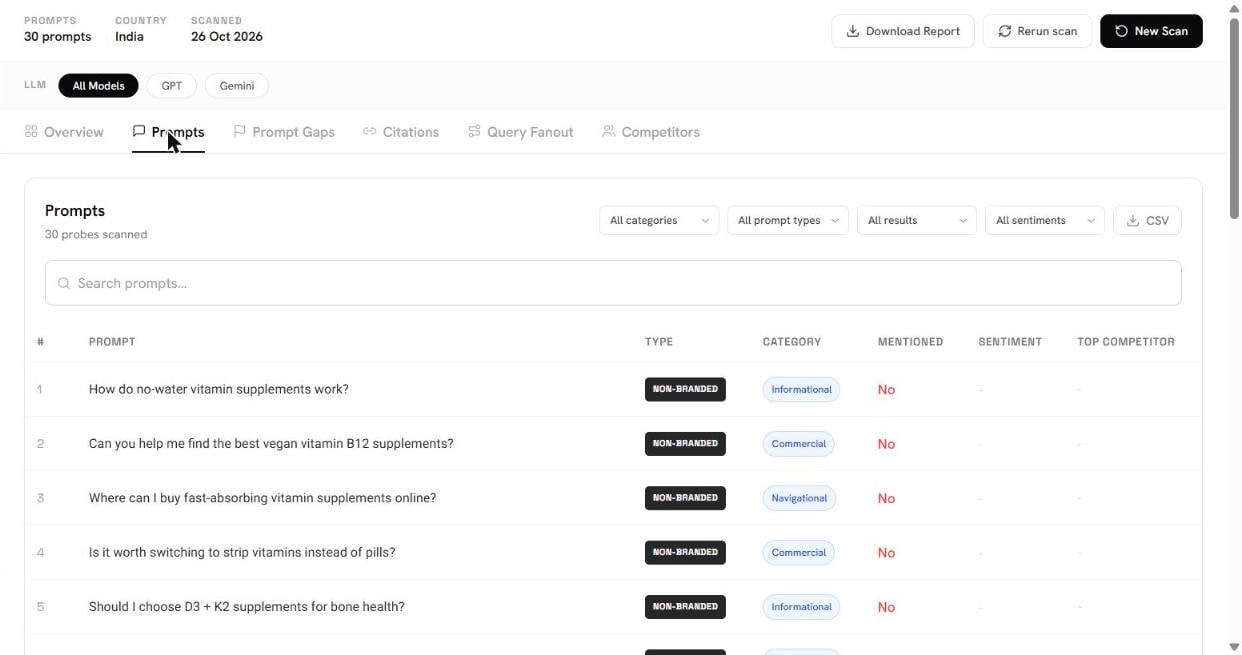Export prompts with the CSV button
Image resolution: width=1242 pixels, height=655 pixels.
[x=1147, y=220]
